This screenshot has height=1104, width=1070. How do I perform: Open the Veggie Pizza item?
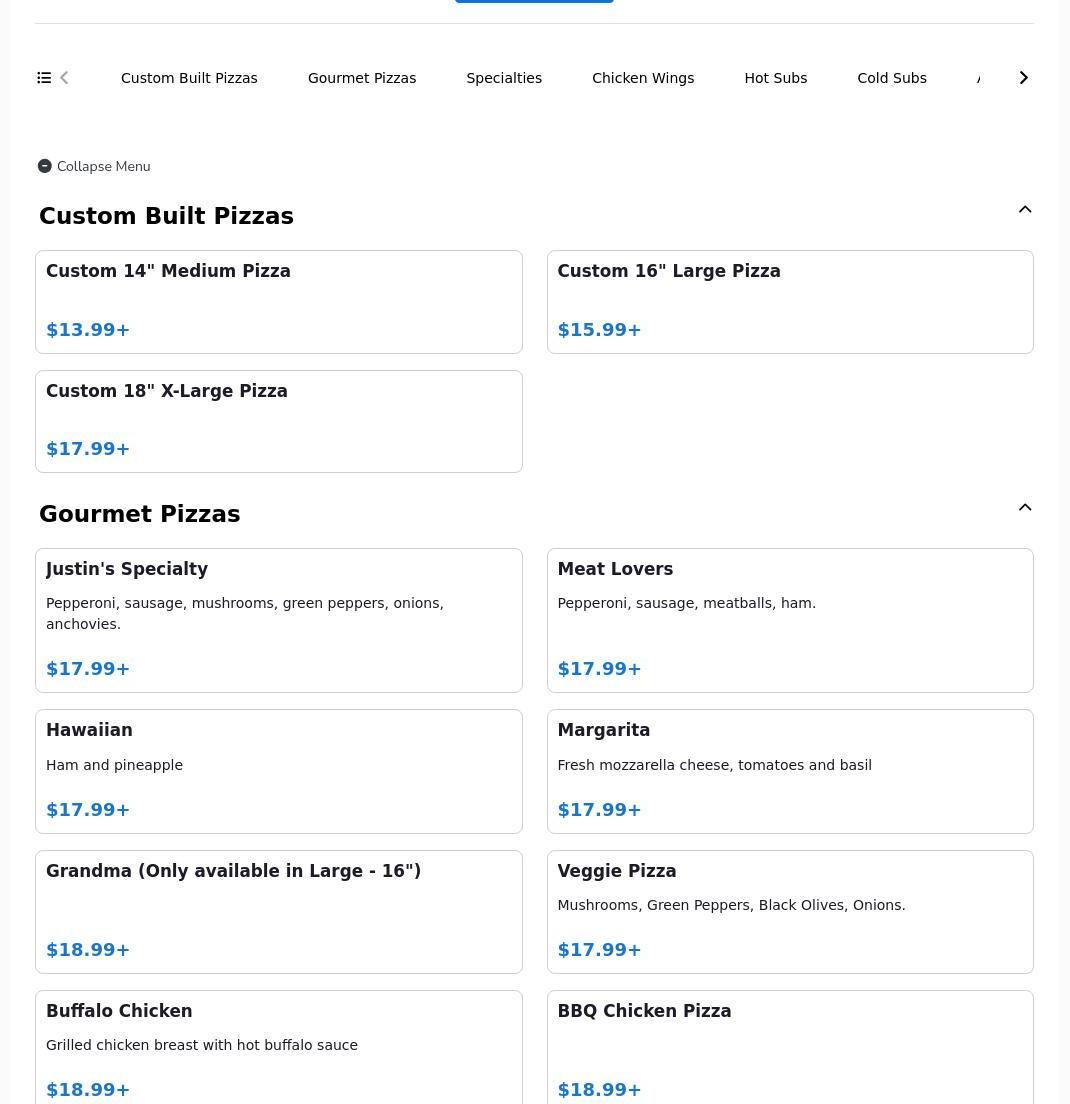coord(790,911)
